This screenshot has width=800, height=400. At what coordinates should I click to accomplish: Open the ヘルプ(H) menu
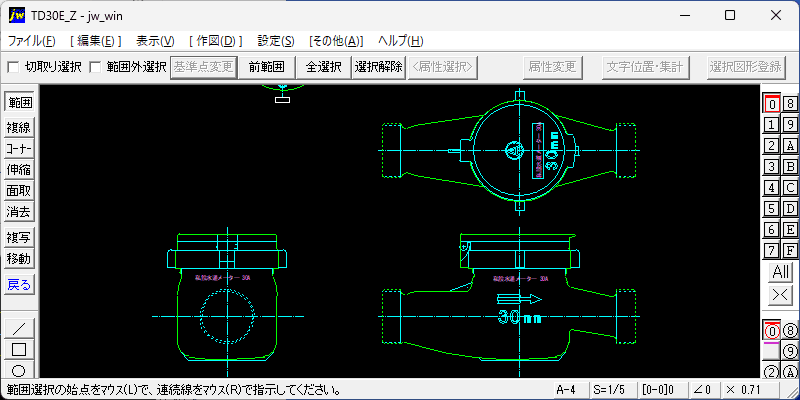point(401,41)
